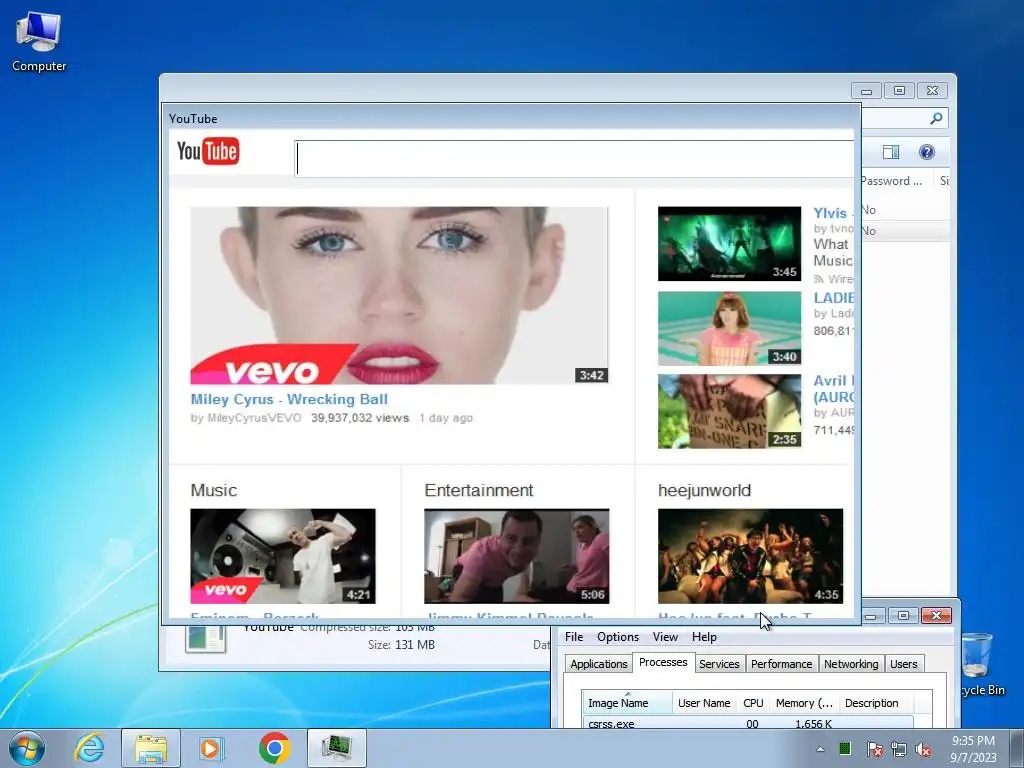
Task: Switch to the Networking tab
Action: [x=851, y=664]
